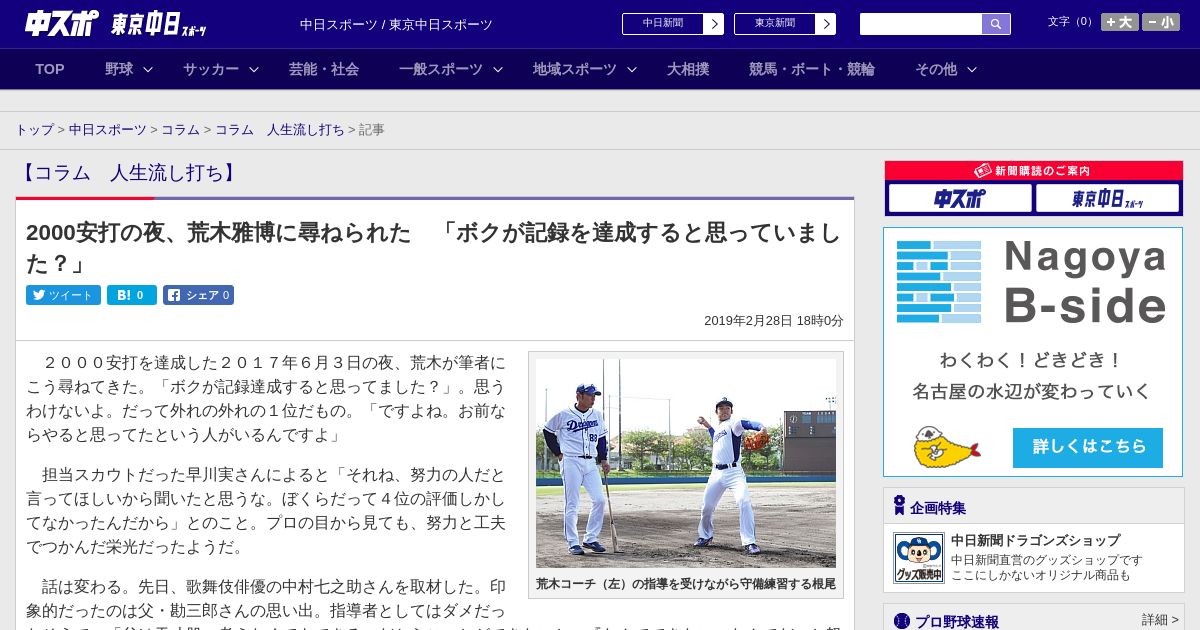The image size is (1200, 630).
Task: Expand the 一般スポーツ dropdown chevron
Action: [x=498, y=69]
